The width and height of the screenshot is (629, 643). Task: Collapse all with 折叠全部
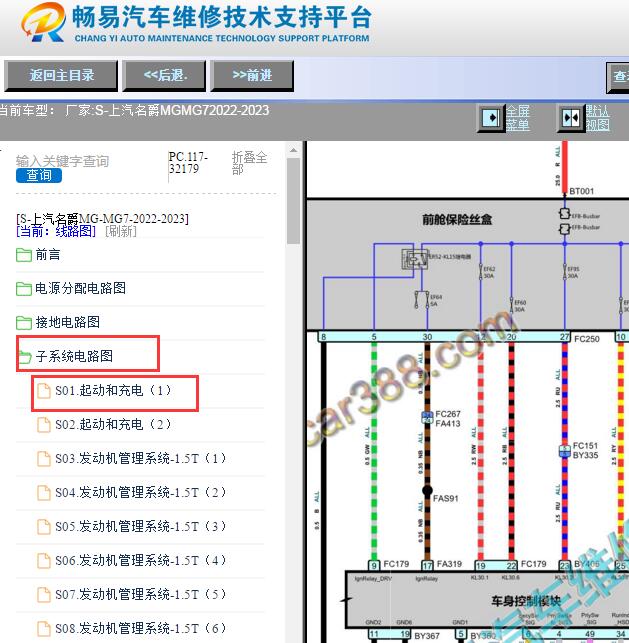click(x=249, y=163)
